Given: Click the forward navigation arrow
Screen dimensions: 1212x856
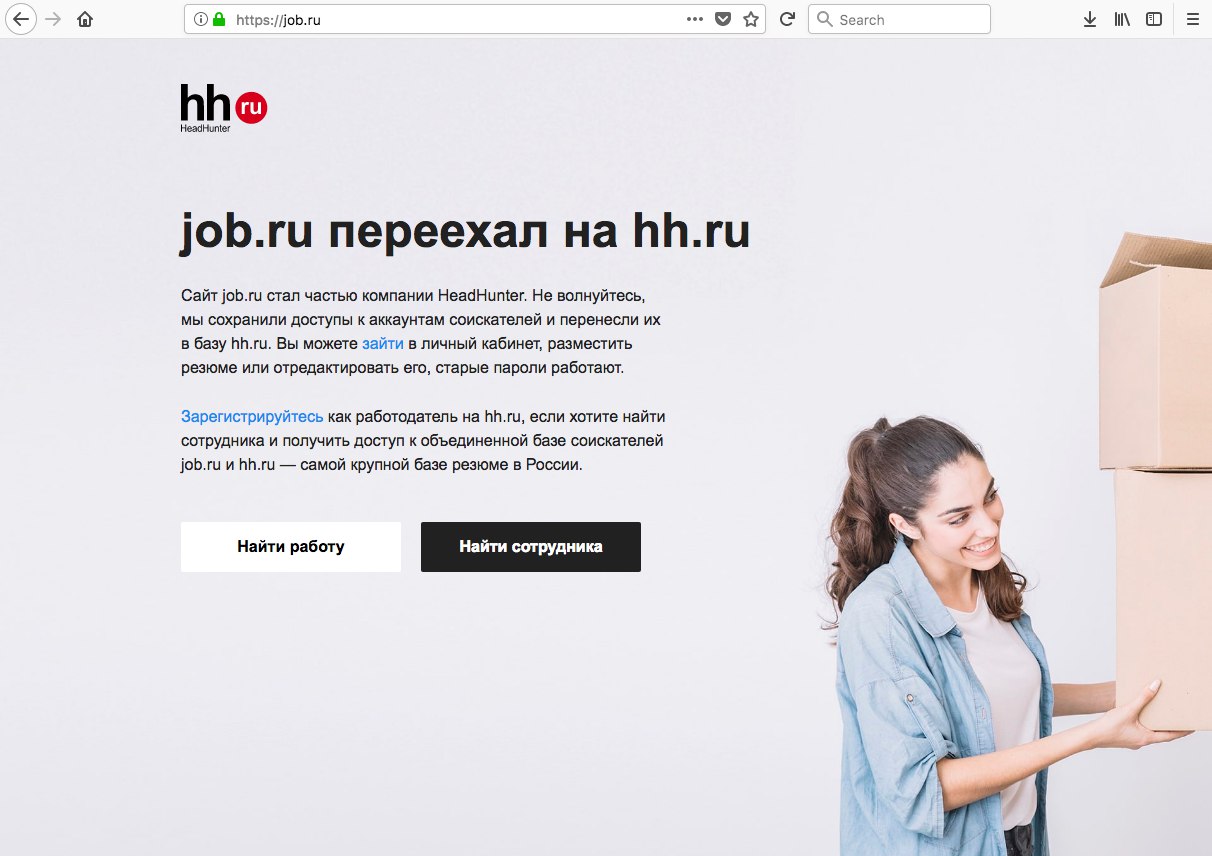Looking at the screenshot, I should click(x=53, y=19).
